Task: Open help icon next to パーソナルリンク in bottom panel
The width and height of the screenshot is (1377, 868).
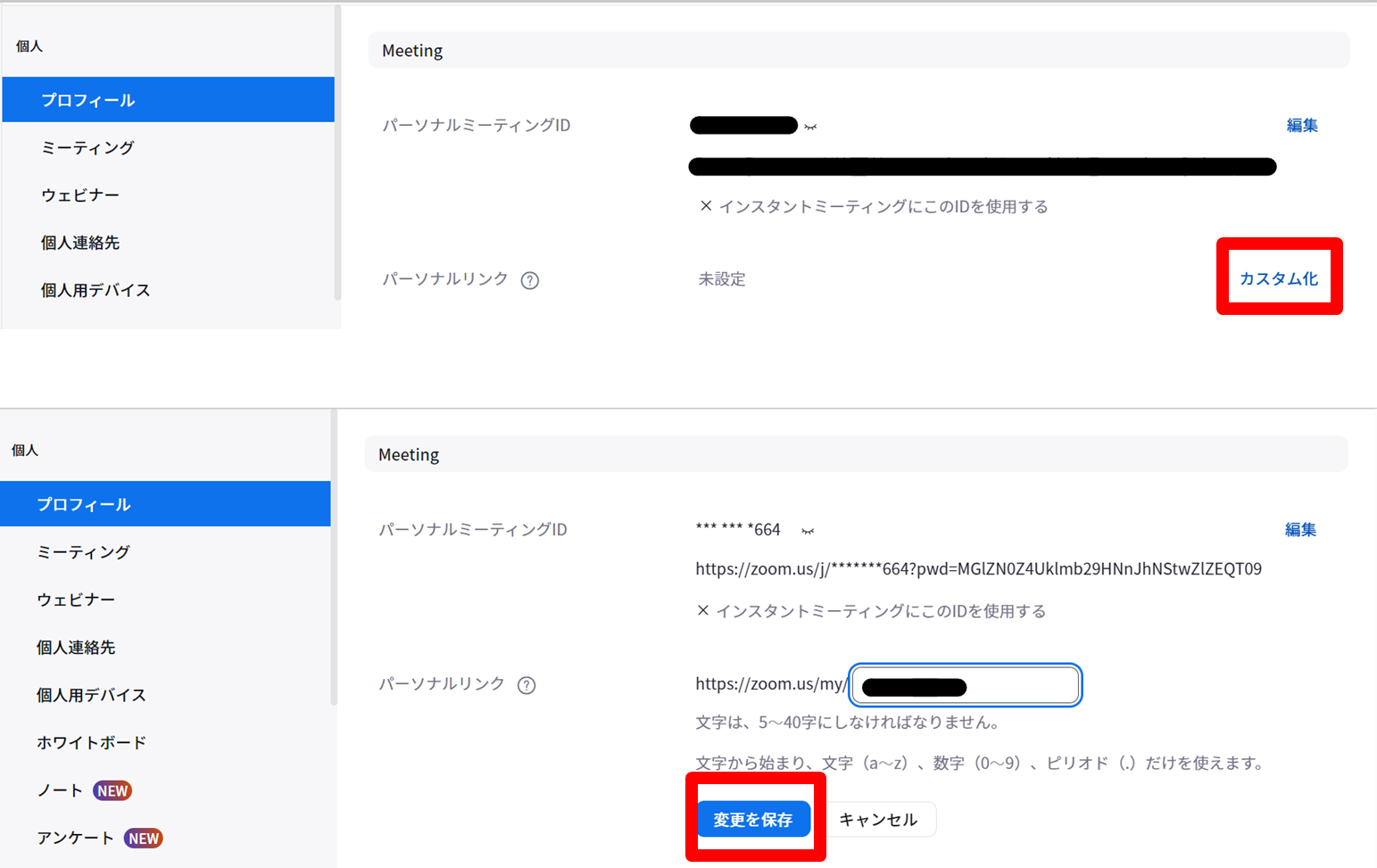Action: [527, 685]
